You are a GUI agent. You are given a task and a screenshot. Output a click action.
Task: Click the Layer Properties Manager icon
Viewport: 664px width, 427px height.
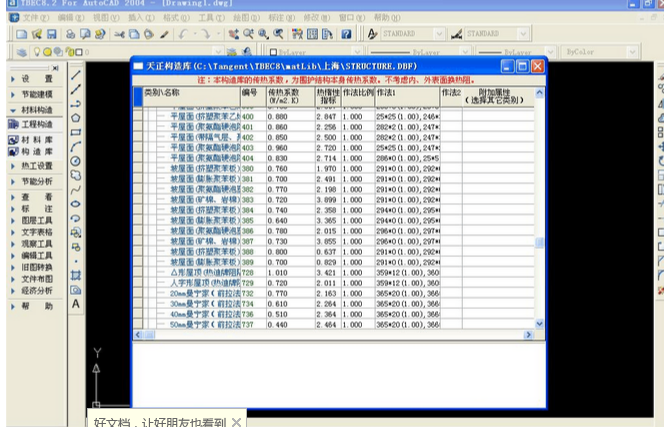(x=22, y=52)
